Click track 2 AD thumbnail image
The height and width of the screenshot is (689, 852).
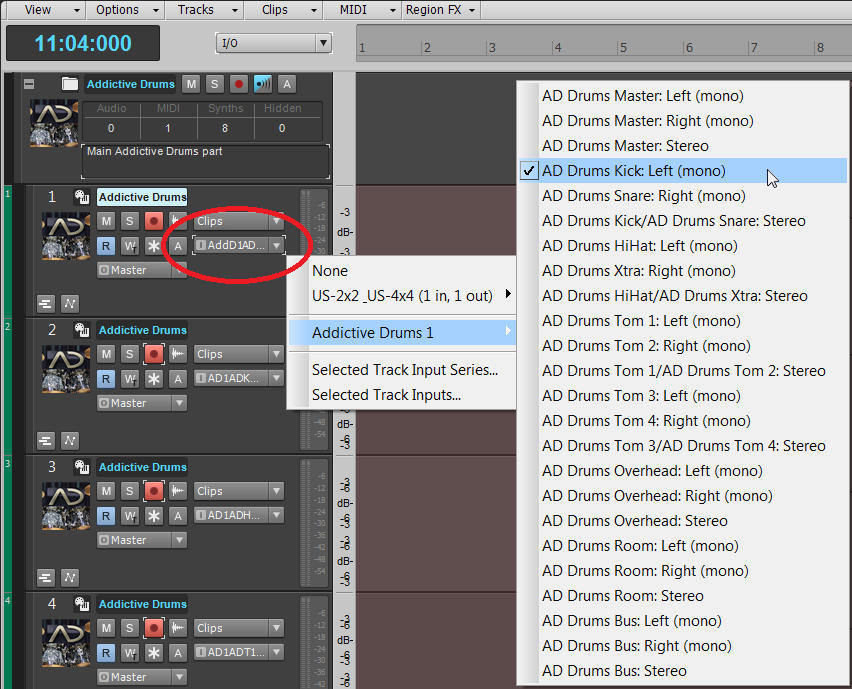coord(66,369)
